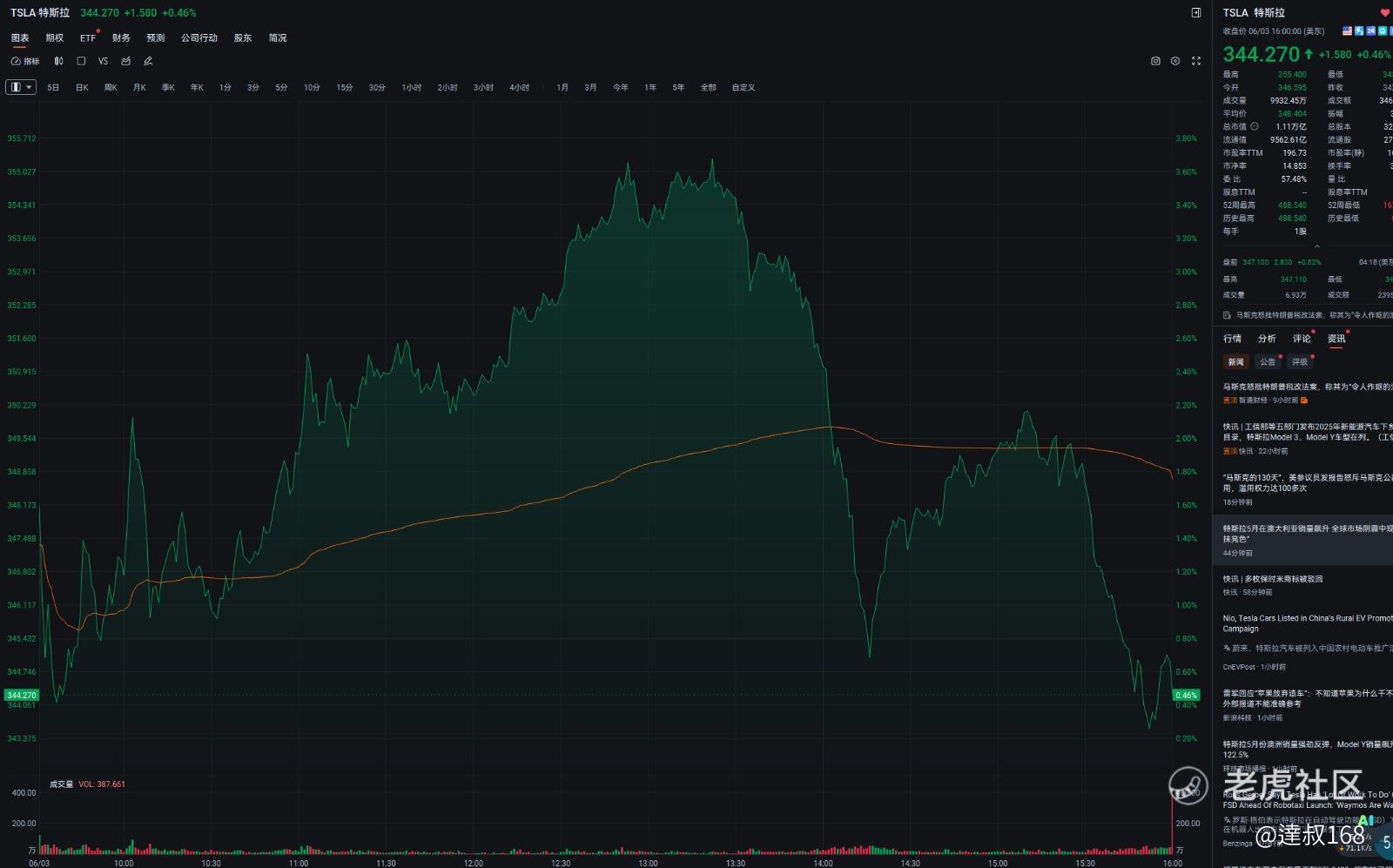1393x868 pixels.
Task: Select the 月K timeframe
Action: tap(139, 87)
